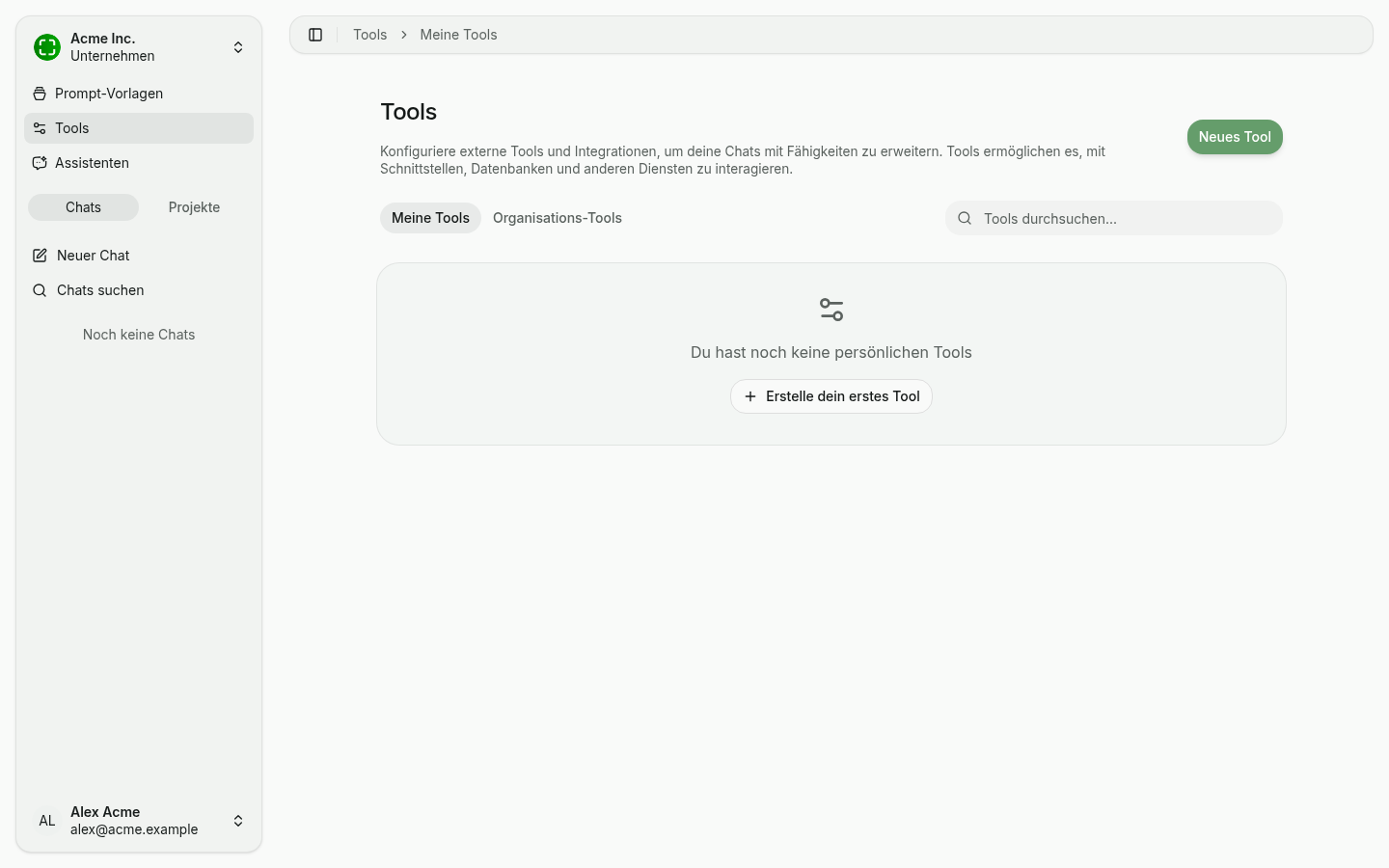The height and width of the screenshot is (868, 1389).
Task: Click 'Du hast noch keine persönlichen Tools' text
Action: coord(831,353)
